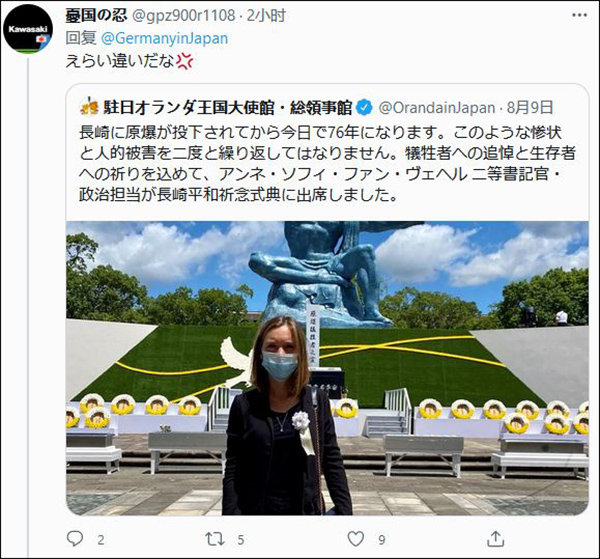
Task: Click the 駐日オランダ王国大使館・総領事館 account name
Action: pos(227,108)
